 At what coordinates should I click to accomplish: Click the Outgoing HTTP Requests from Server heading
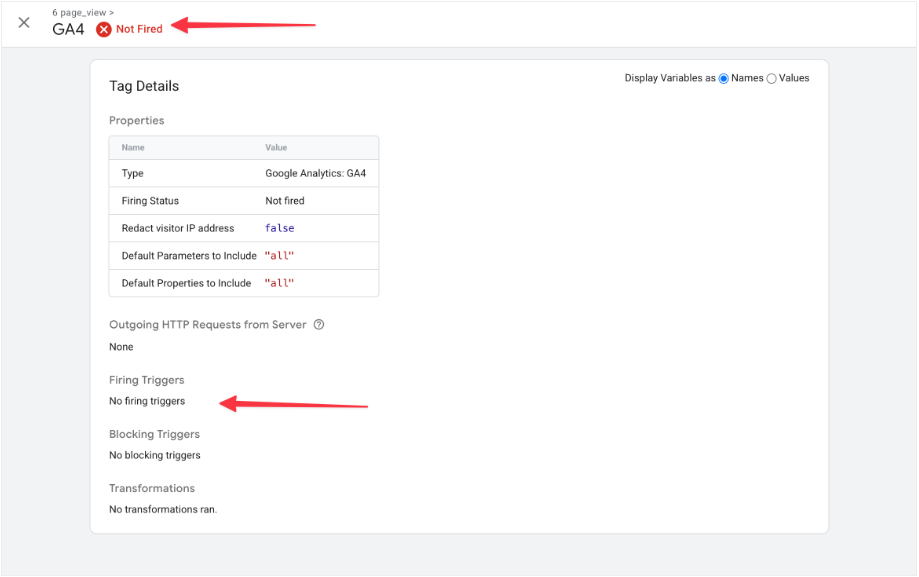click(208, 325)
